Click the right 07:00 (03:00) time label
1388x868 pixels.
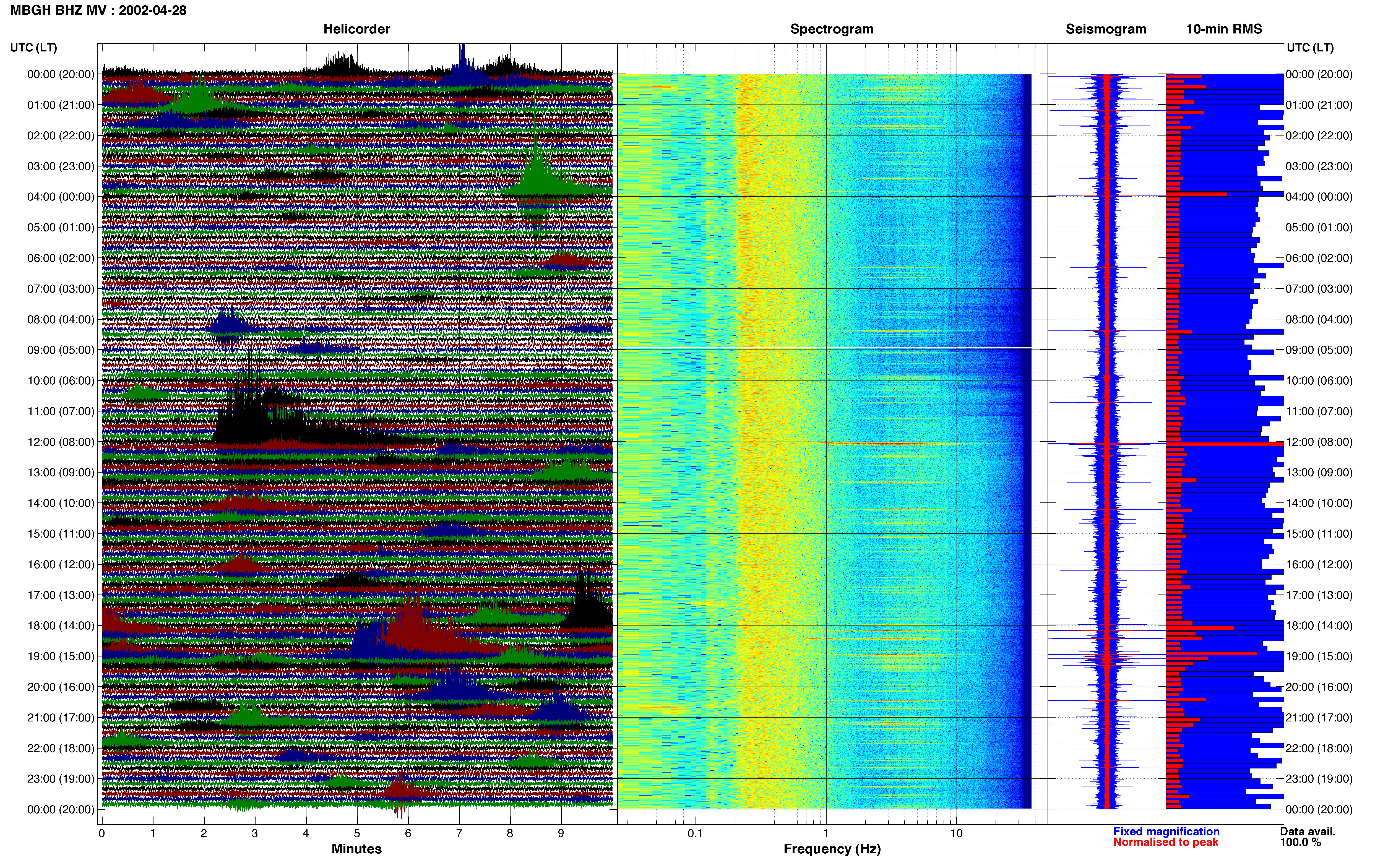(1319, 288)
